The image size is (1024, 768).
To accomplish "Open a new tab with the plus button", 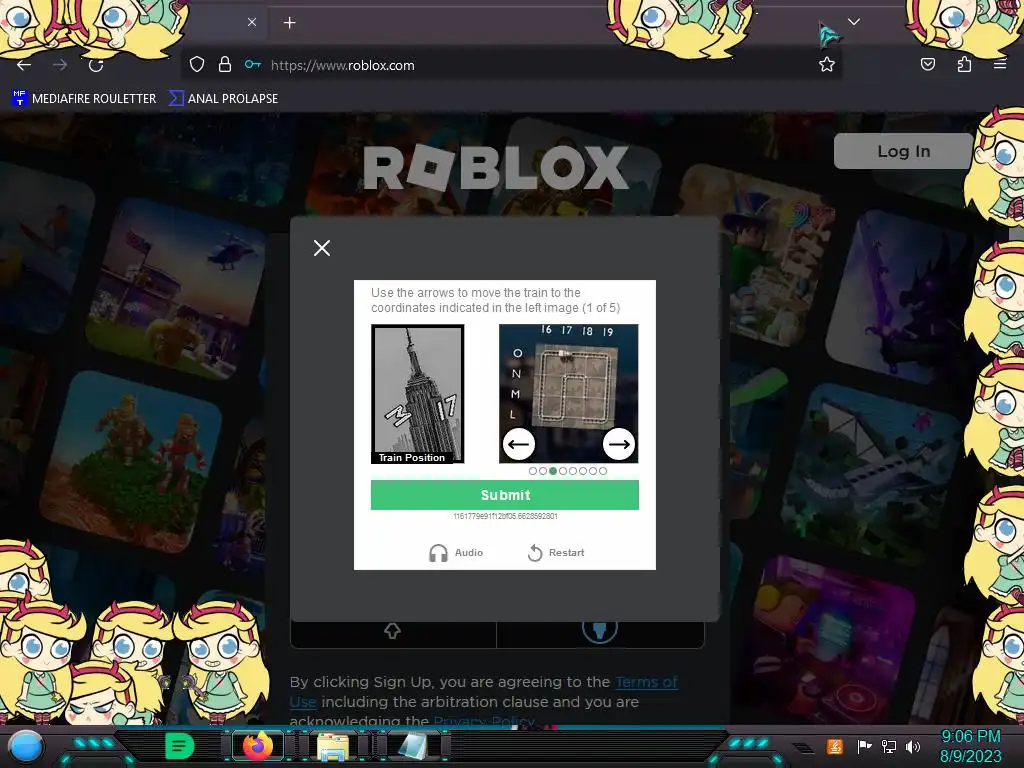I will (289, 23).
